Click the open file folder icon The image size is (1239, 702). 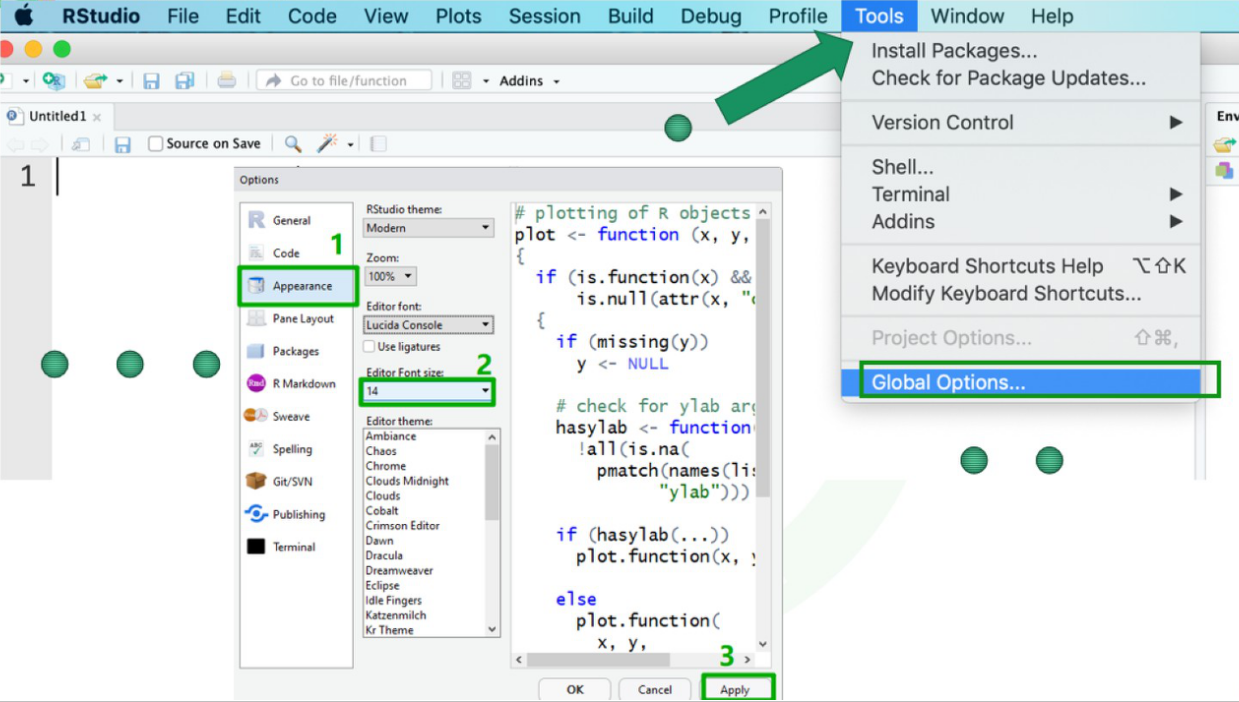tap(95, 81)
